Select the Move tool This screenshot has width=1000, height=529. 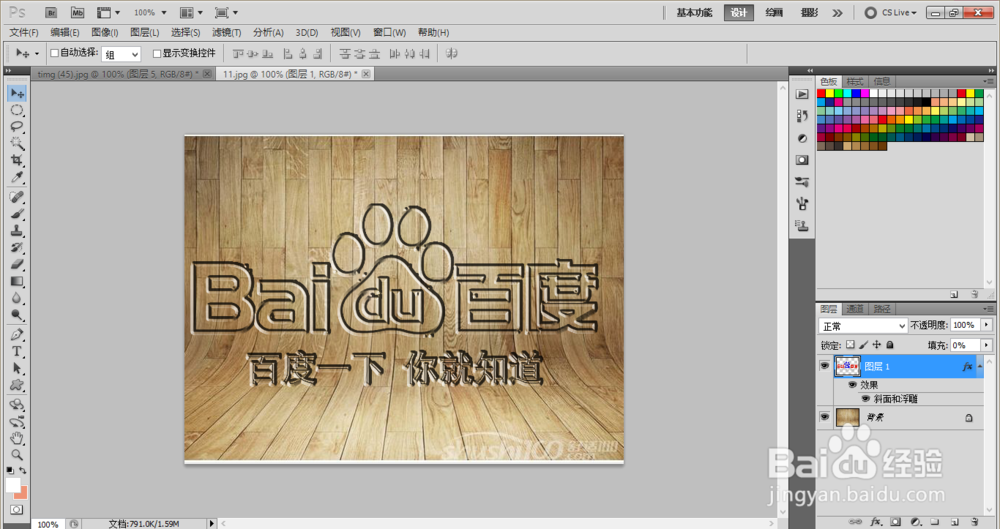17,93
